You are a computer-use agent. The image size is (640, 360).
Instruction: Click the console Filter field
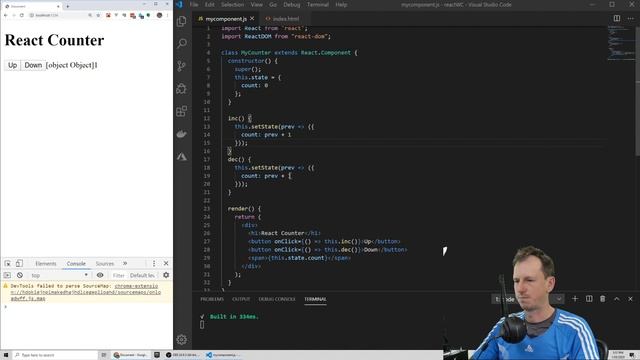pyautogui.click(x=119, y=275)
